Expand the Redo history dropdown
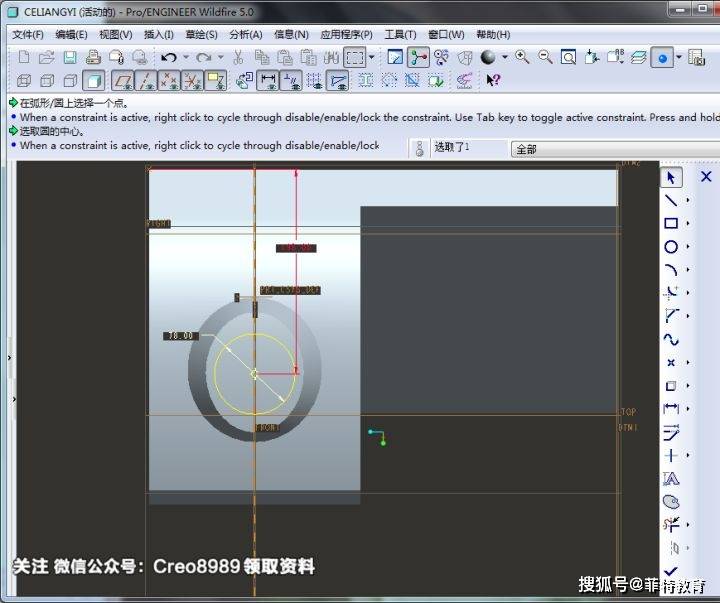 [220, 57]
